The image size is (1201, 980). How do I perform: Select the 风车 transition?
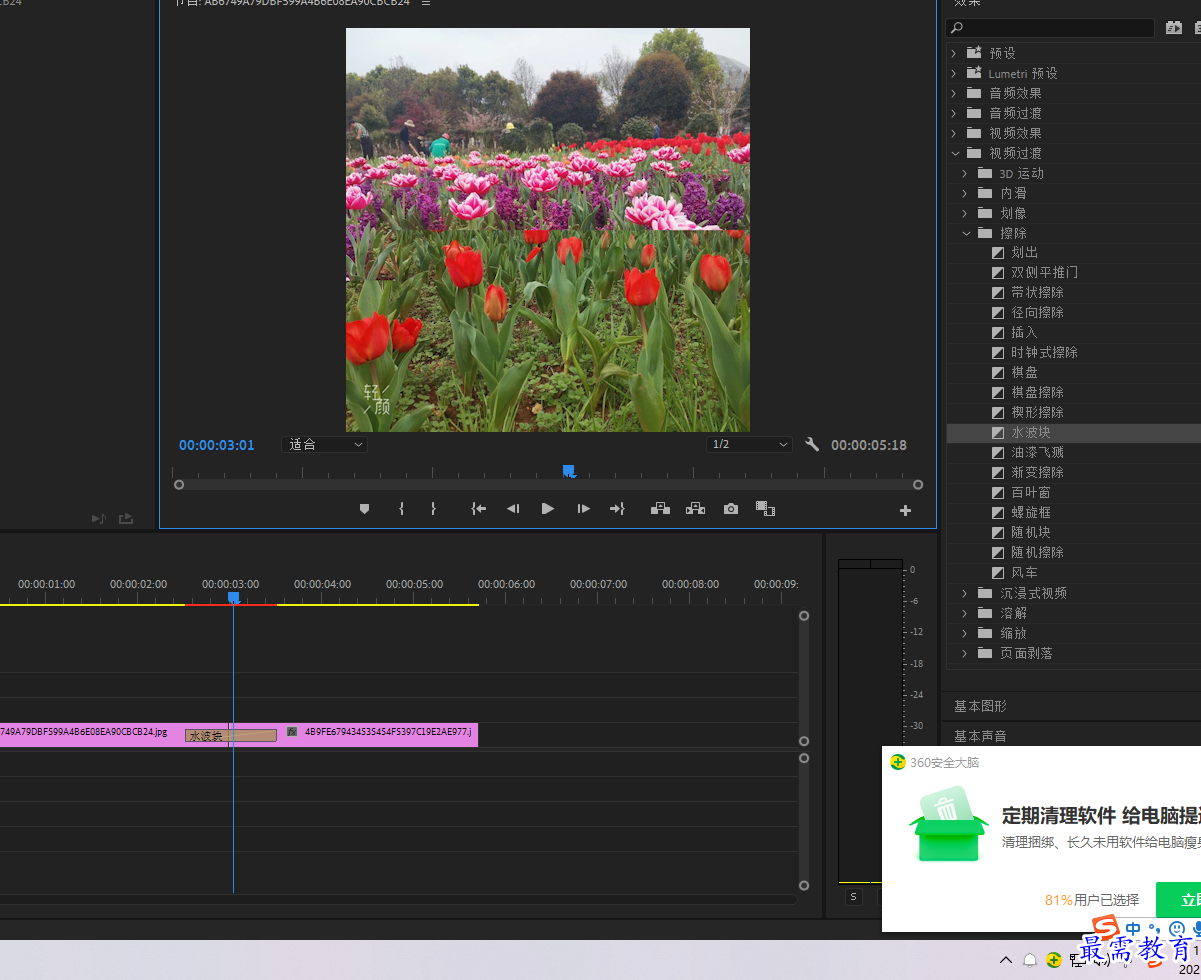[1024, 573]
